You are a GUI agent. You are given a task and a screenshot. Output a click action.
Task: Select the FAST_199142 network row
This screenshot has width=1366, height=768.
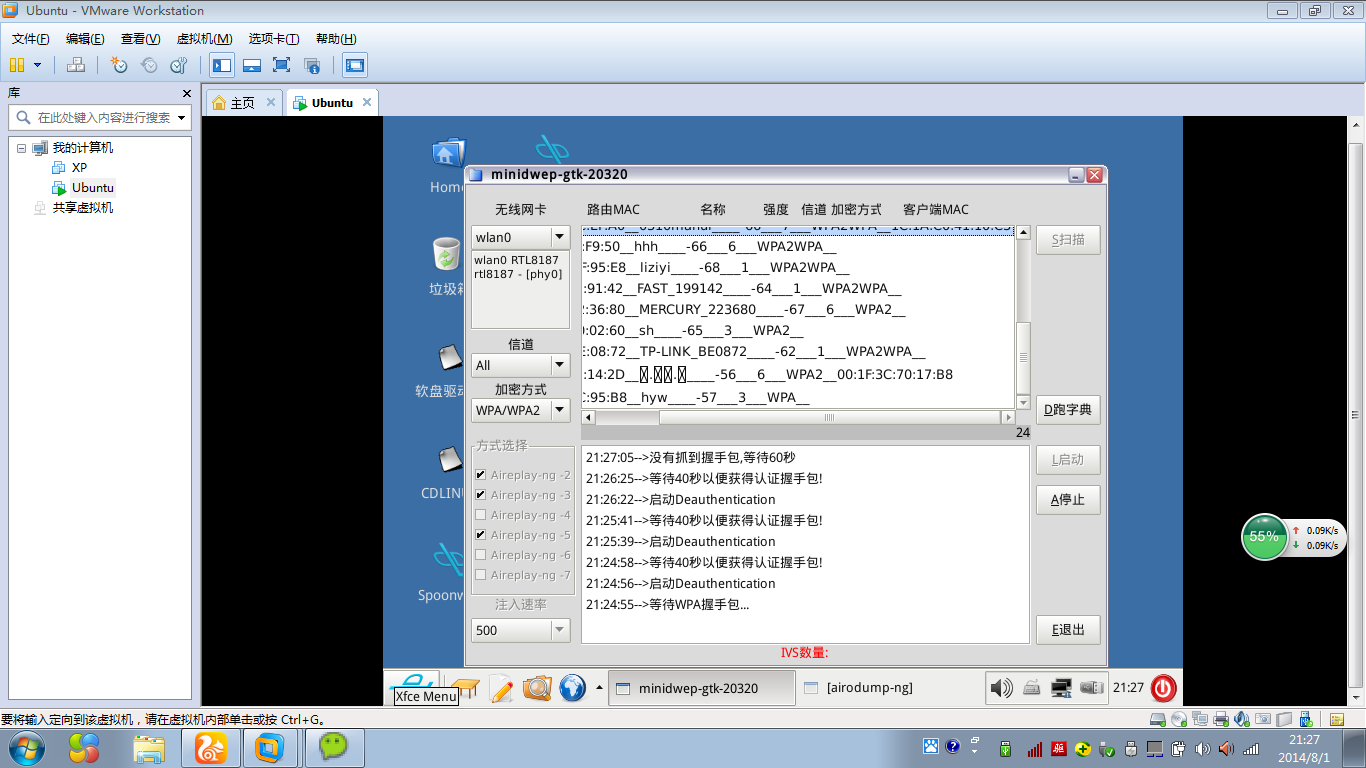tap(798, 289)
